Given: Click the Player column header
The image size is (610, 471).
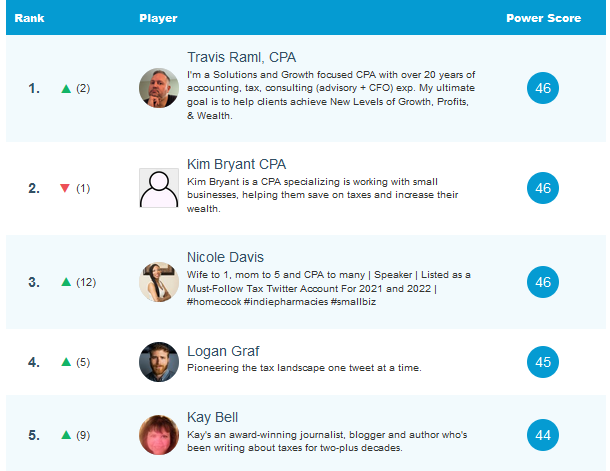Looking at the screenshot, I should coord(159,18).
